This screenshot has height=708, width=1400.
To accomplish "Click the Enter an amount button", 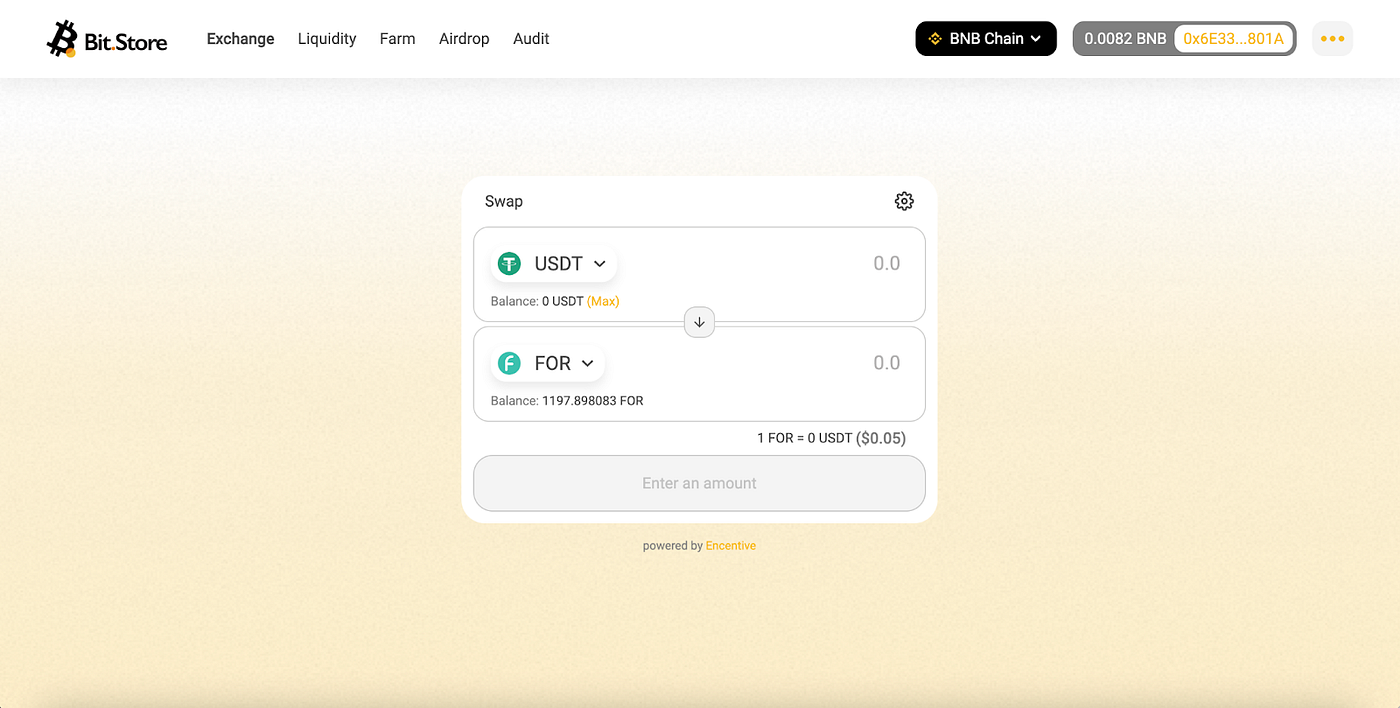I will pyautogui.click(x=699, y=483).
